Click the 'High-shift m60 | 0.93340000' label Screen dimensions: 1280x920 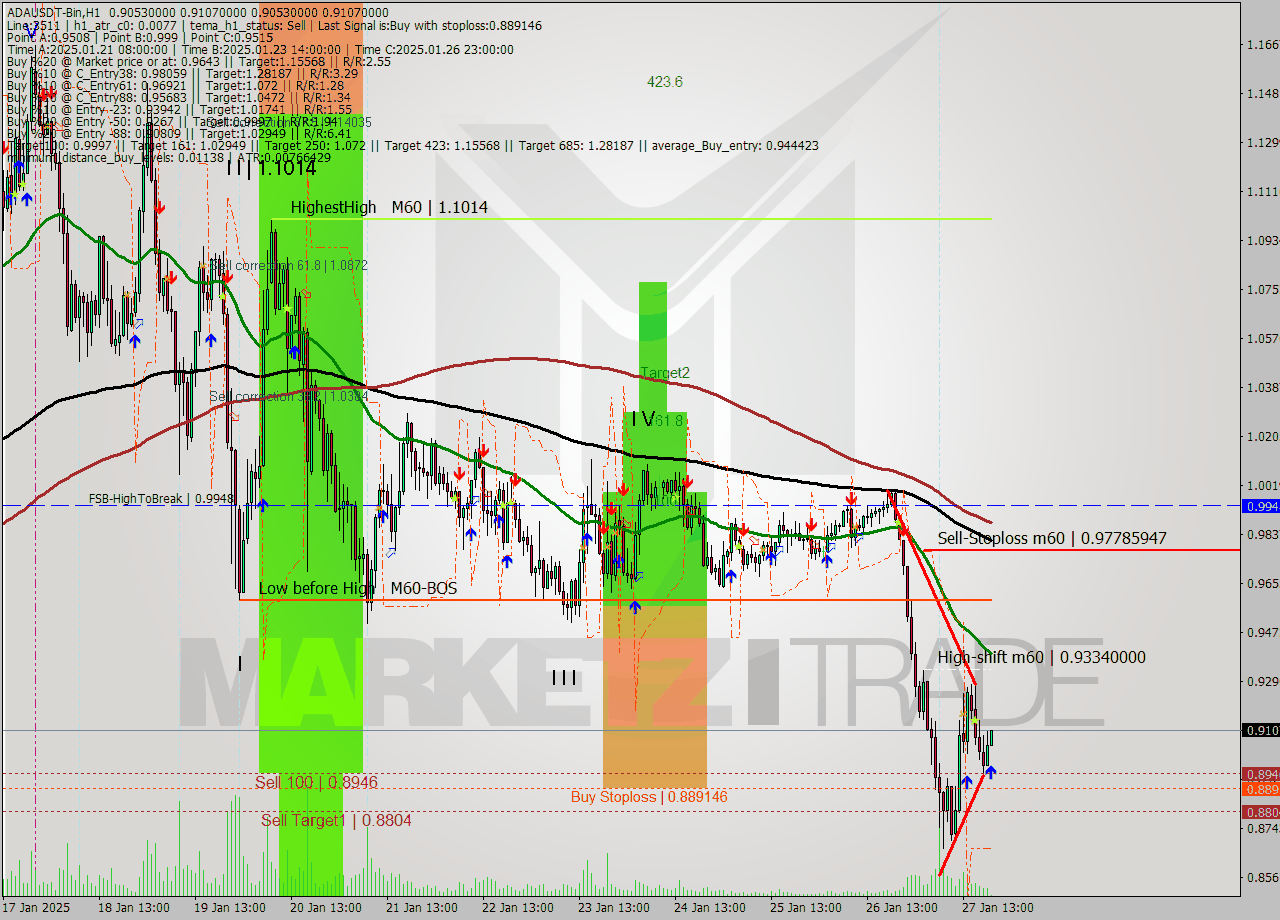1042,657
